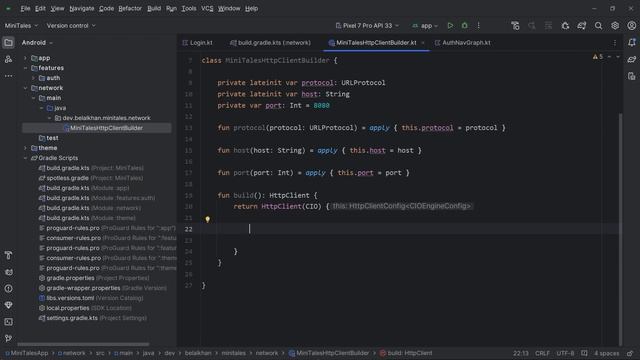Open IDE settings gear icon
Image resolution: width=640 pixels, height=360 pixels.
click(615, 26)
